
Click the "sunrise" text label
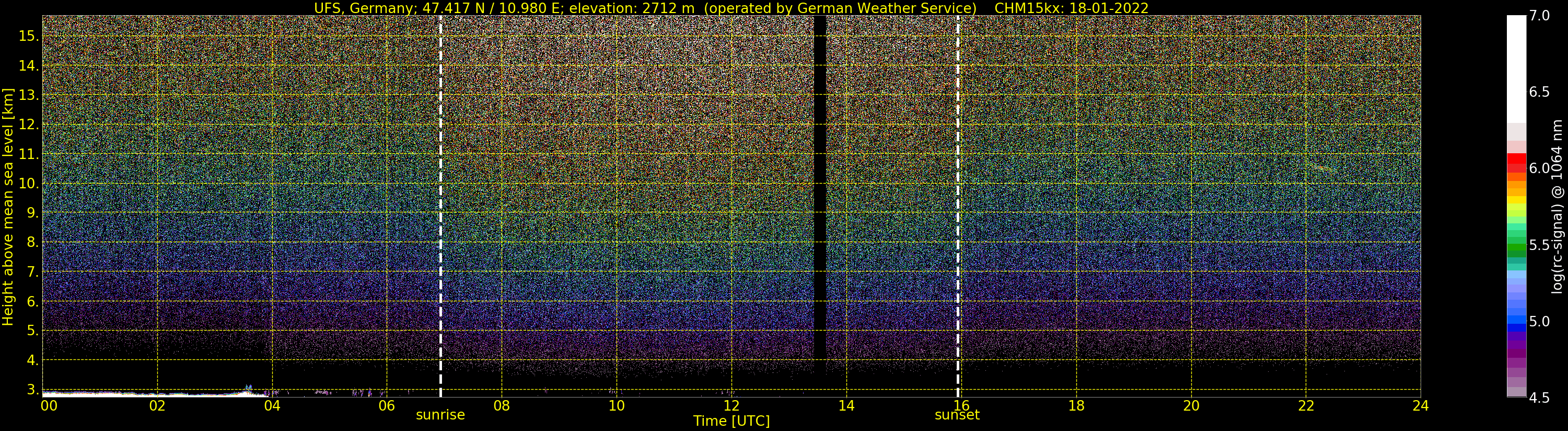[440, 415]
